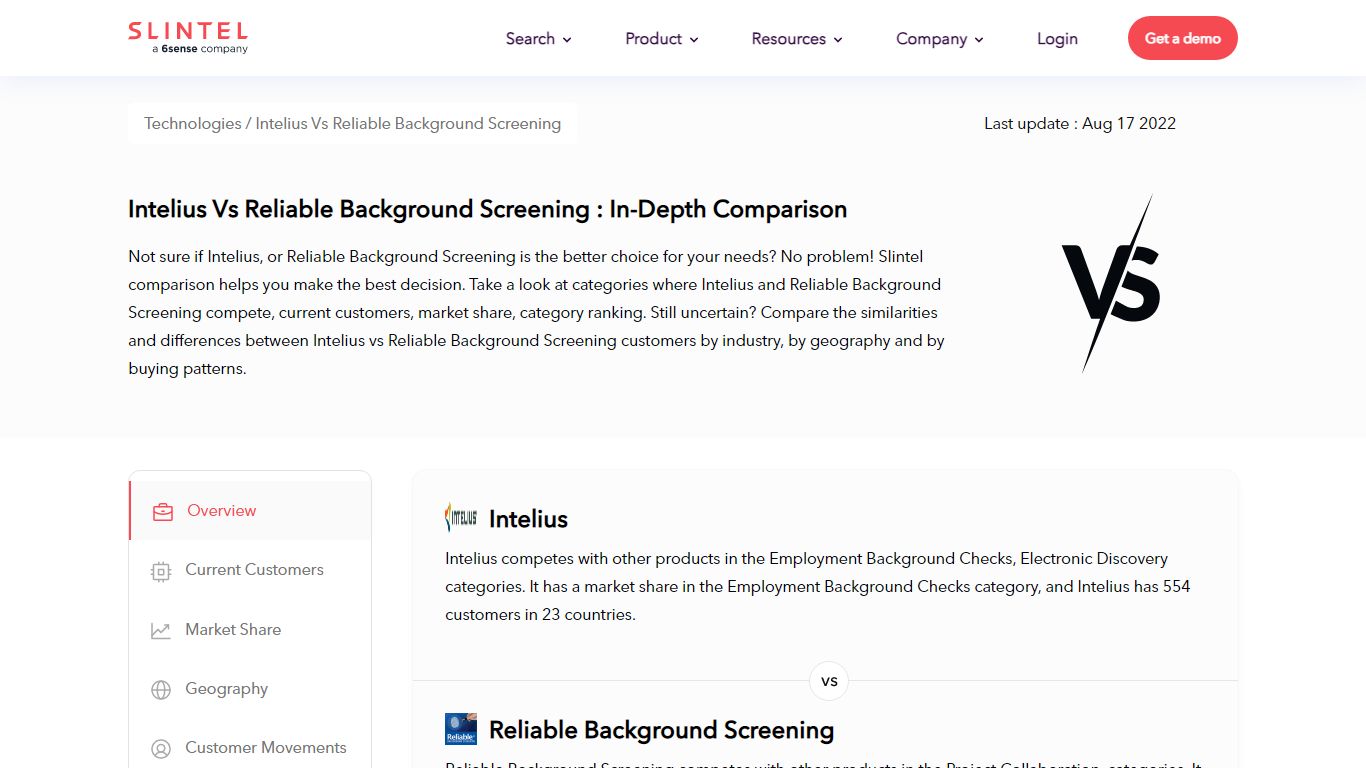Click the Intelius logo thumbnail
The width and height of the screenshot is (1366, 768).
[461, 518]
